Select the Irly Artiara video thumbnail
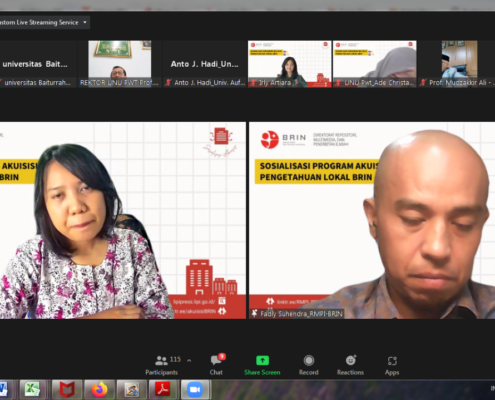 (x=290, y=64)
